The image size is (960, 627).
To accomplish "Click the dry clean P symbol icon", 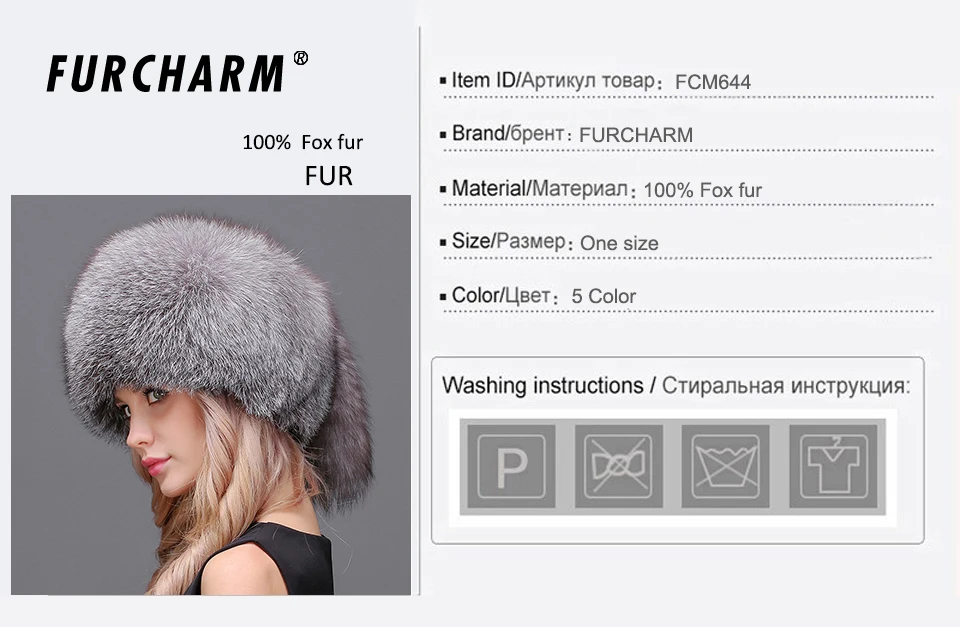I will 511,467.
